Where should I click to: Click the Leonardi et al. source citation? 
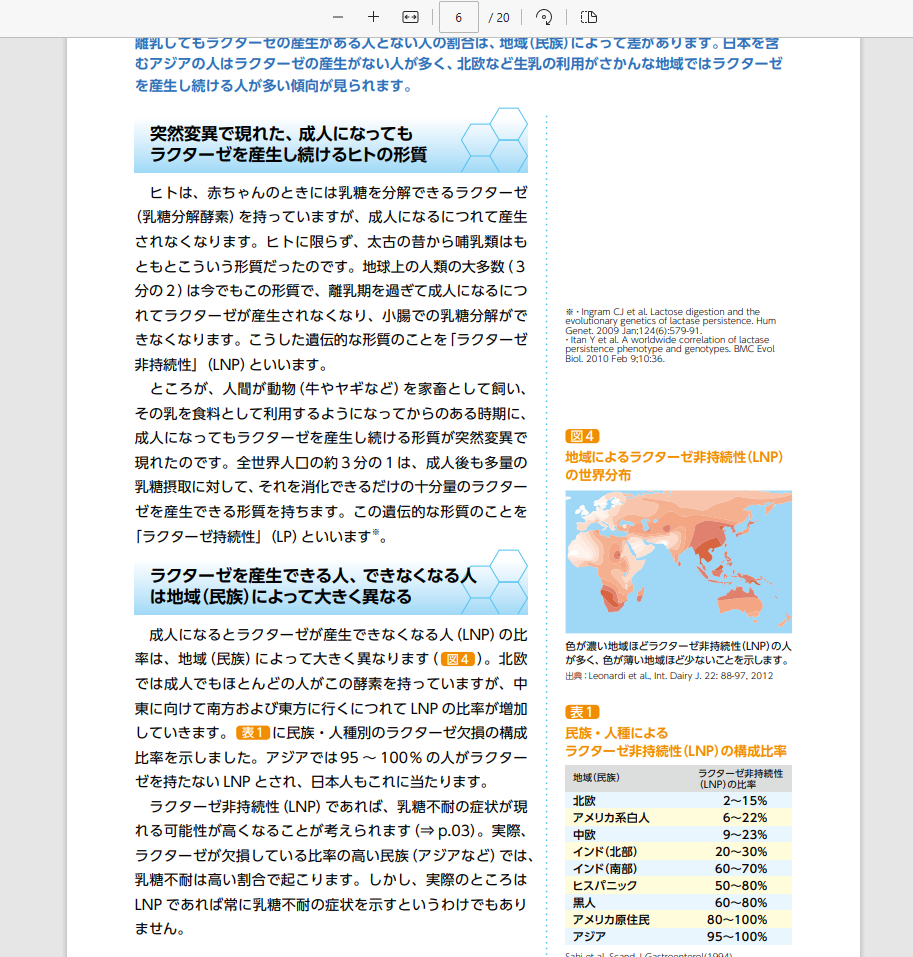click(668, 676)
